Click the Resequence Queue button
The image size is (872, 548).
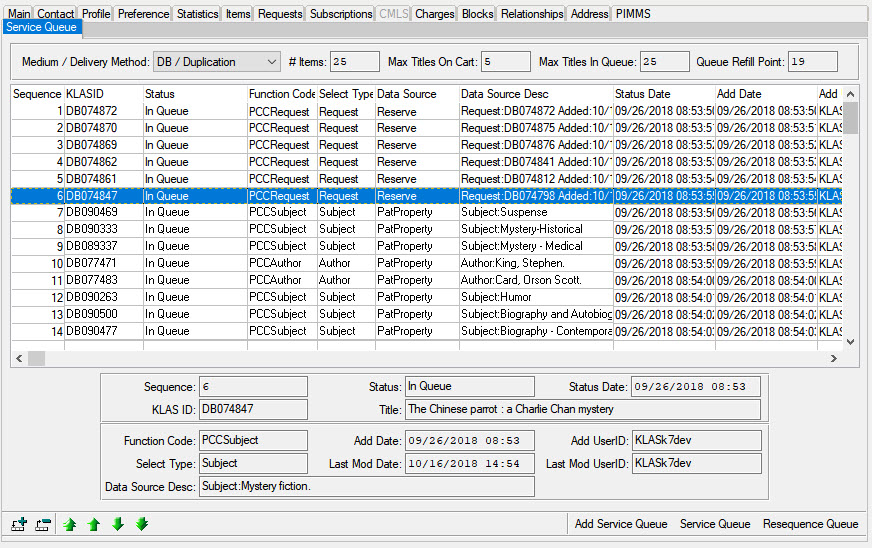tap(810, 524)
